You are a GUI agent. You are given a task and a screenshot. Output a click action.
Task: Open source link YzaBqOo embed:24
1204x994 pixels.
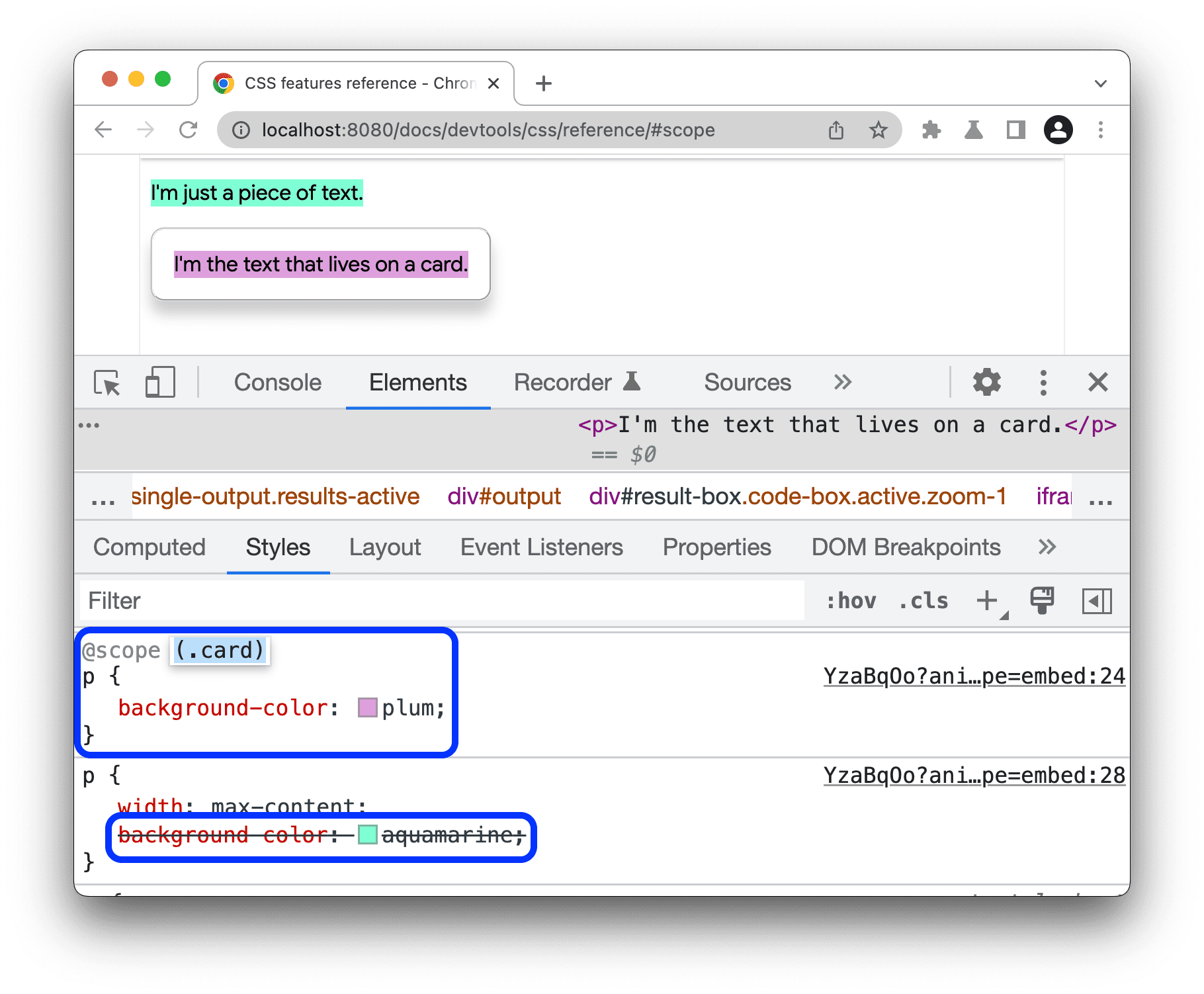coord(974,676)
